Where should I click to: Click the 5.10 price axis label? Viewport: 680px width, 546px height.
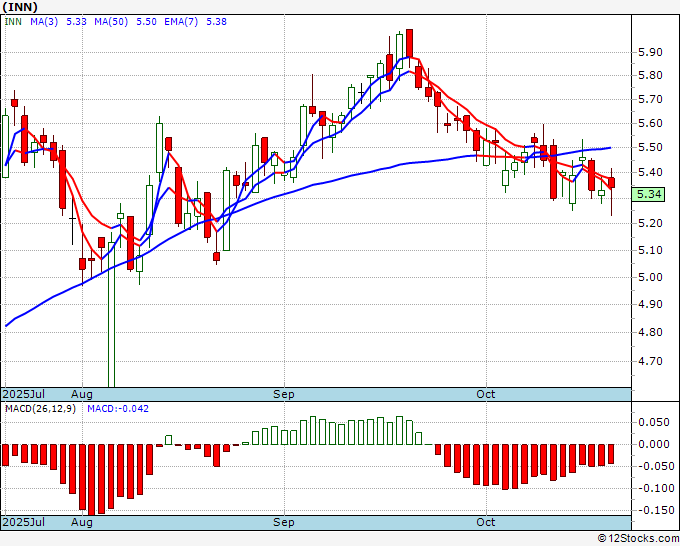coord(650,250)
